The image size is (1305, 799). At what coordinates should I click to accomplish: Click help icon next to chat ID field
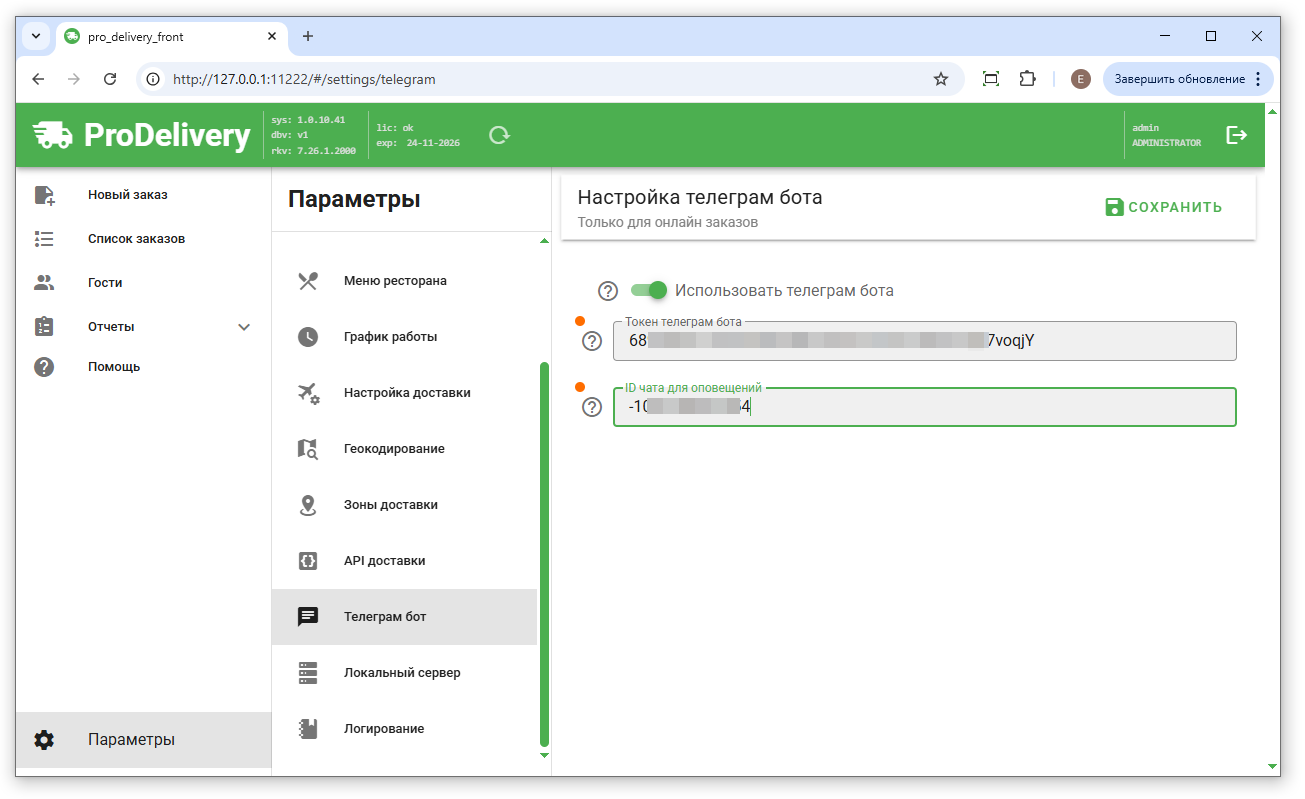[x=592, y=408]
